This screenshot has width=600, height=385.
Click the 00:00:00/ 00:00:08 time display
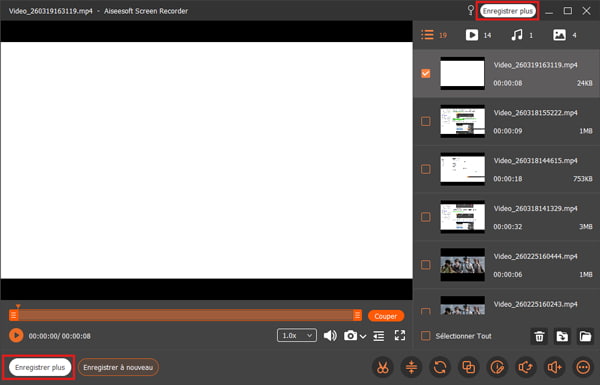(x=60, y=336)
